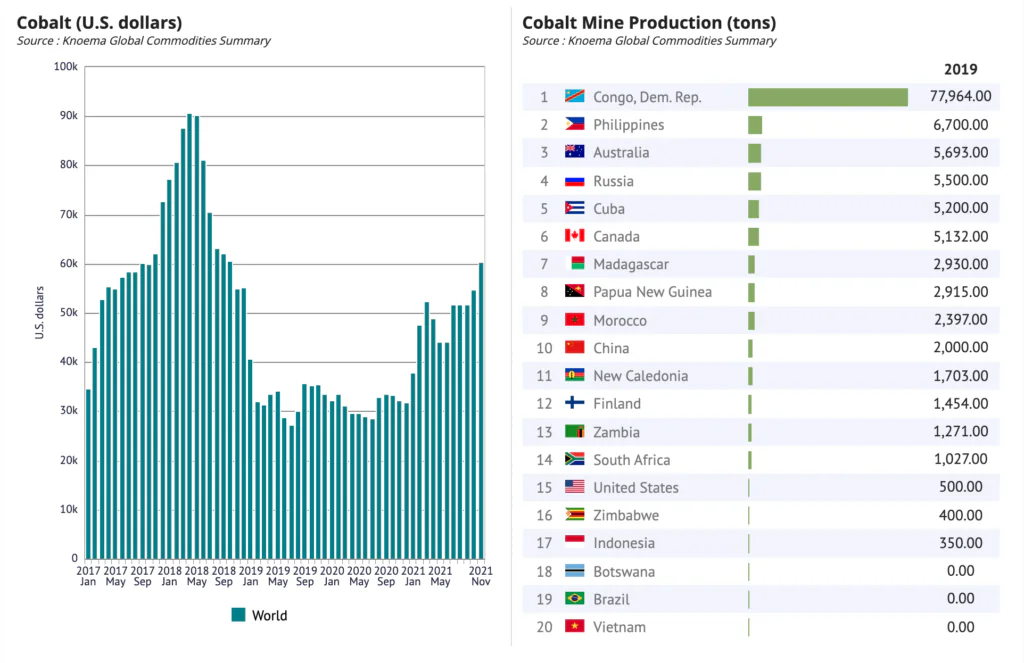This screenshot has width=1024, height=663.
Task: Select the Russia country name
Action: [x=613, y=181]
